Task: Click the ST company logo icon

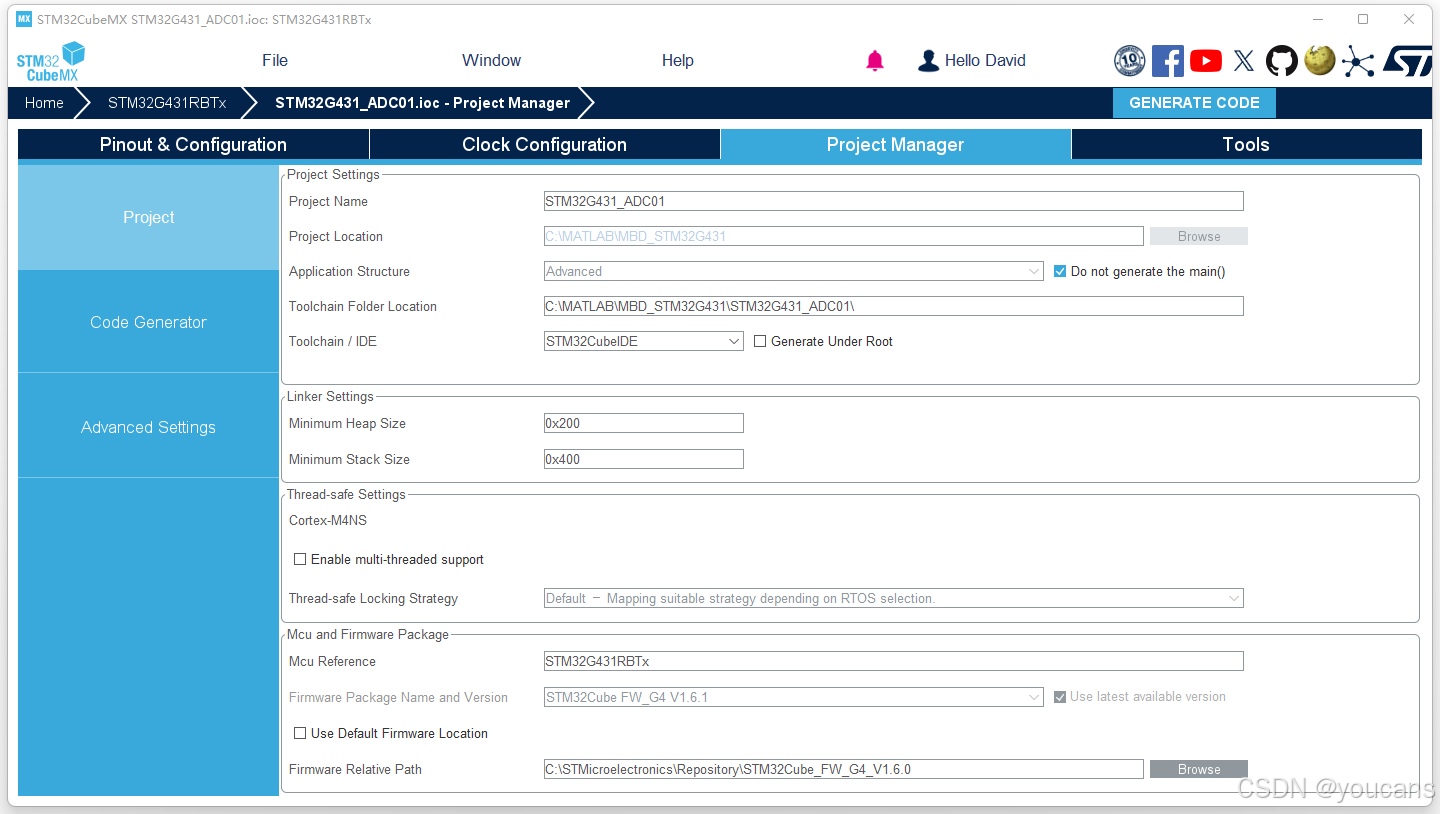Action: [1407, 61]
